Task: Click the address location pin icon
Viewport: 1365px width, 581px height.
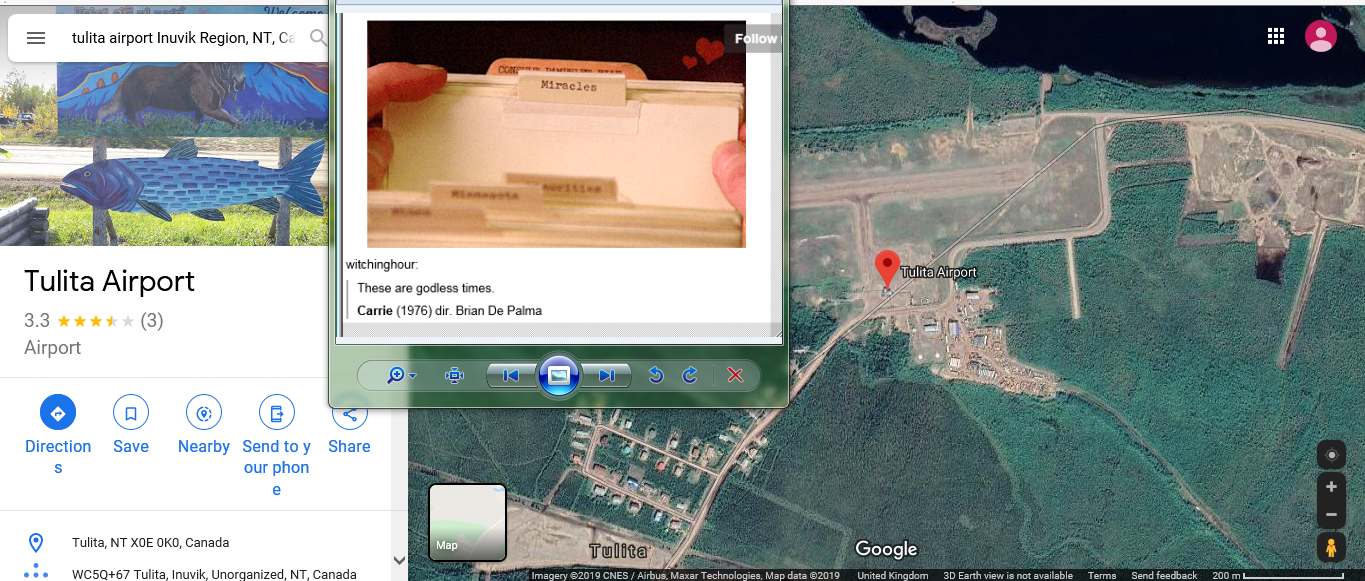Action: click(x=36, y=543)
